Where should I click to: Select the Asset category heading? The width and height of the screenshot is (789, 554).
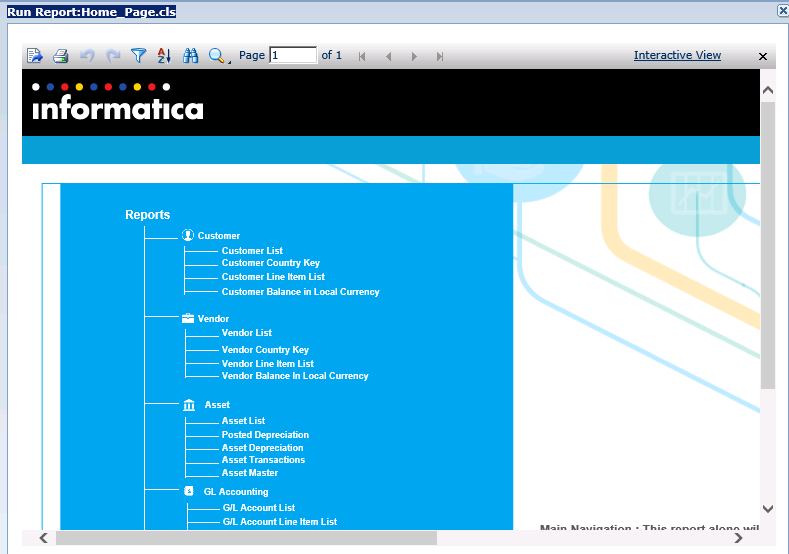[x=217, y=405]
